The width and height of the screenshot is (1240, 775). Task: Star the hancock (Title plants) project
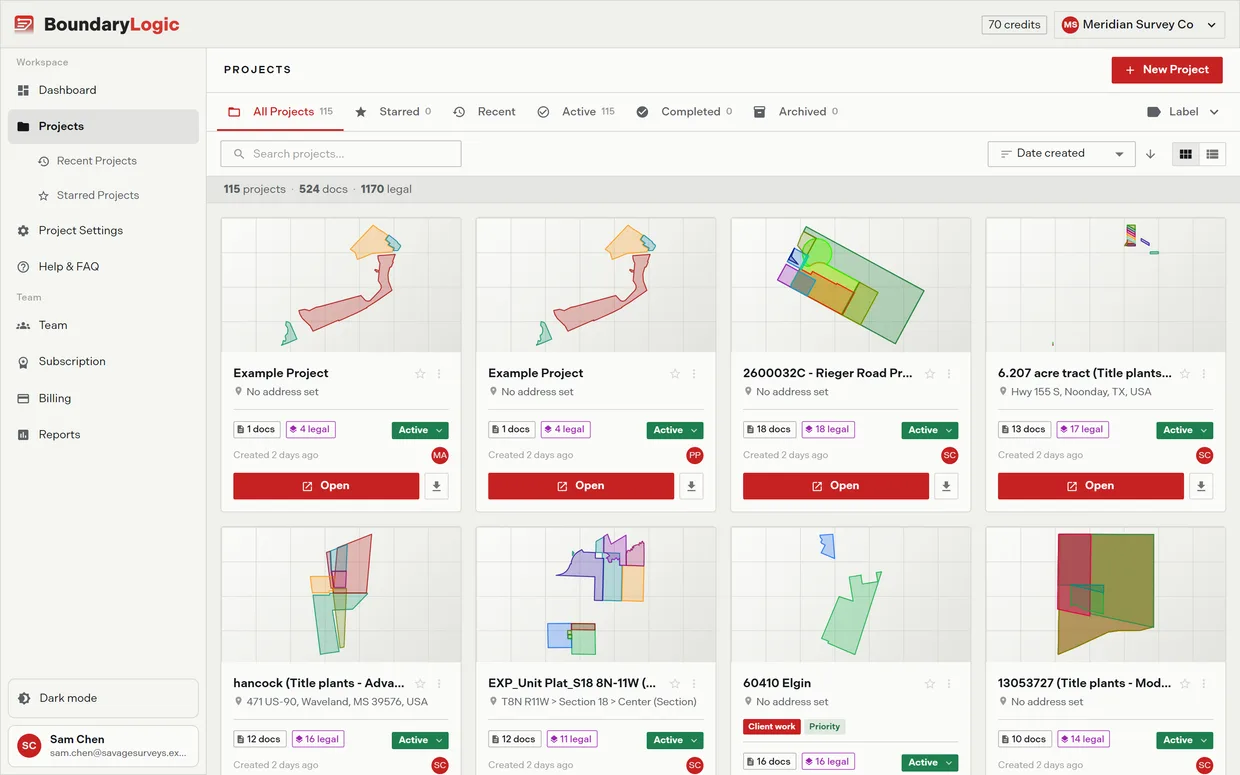coord(420,684)
